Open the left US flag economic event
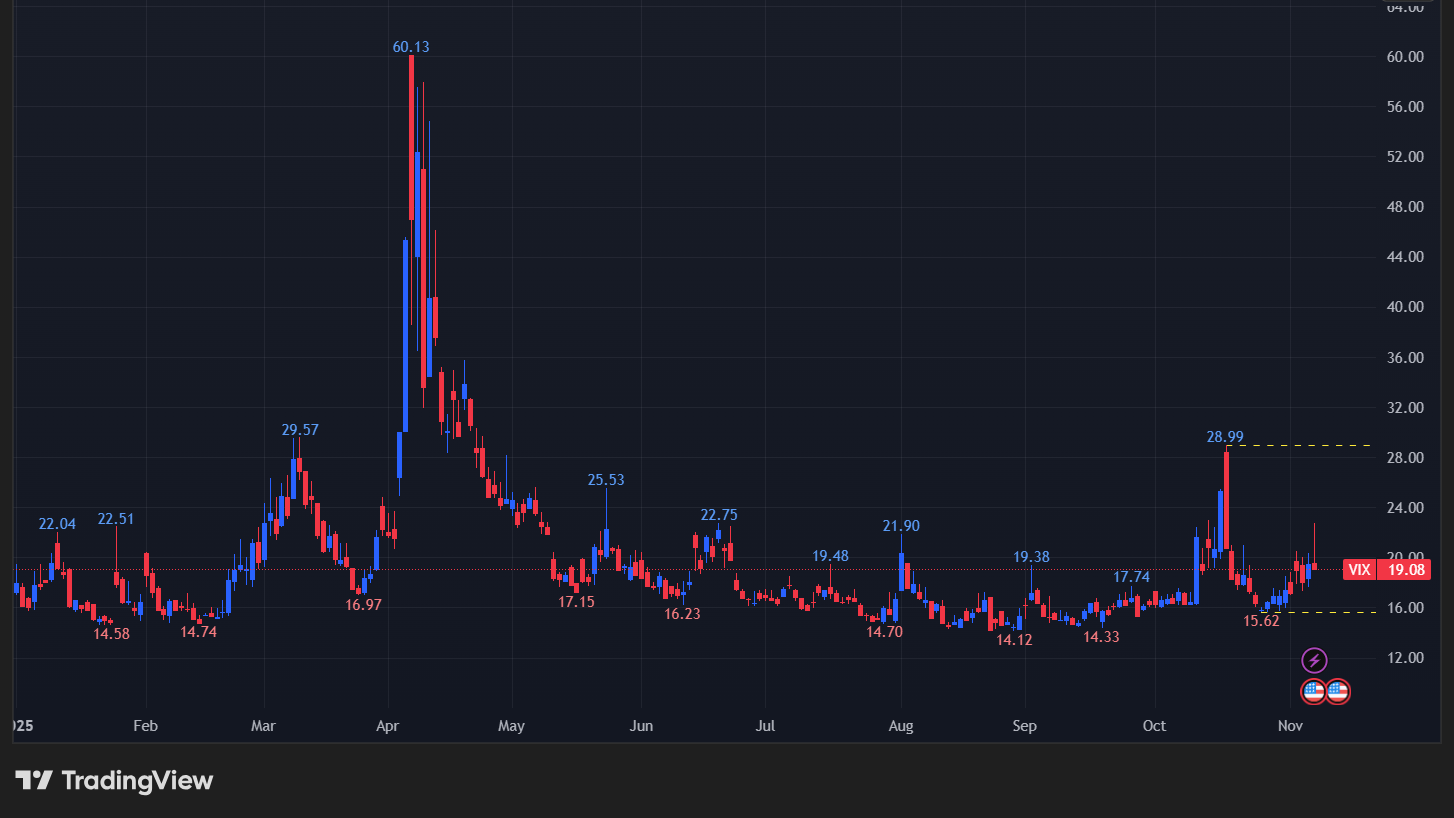Screen dimensions: 1454x818 point(1313,691)
